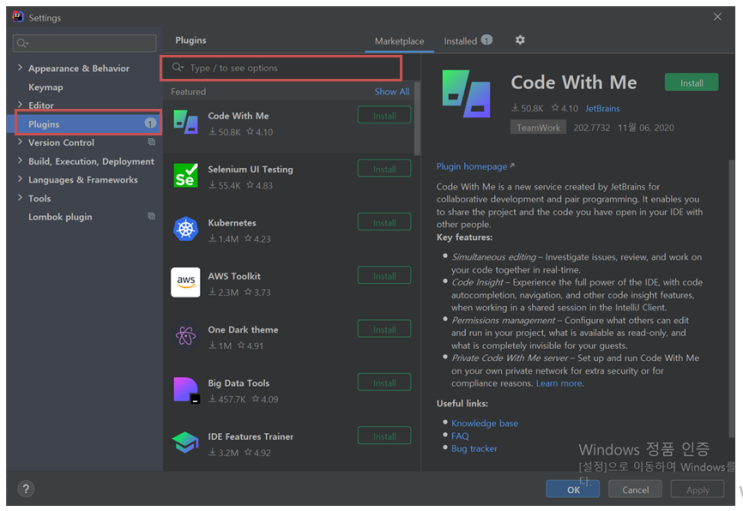Install One Dark theme plugin
Image resolution: width=743 pixels, height=511 pixels.
(x=384, y=329)
